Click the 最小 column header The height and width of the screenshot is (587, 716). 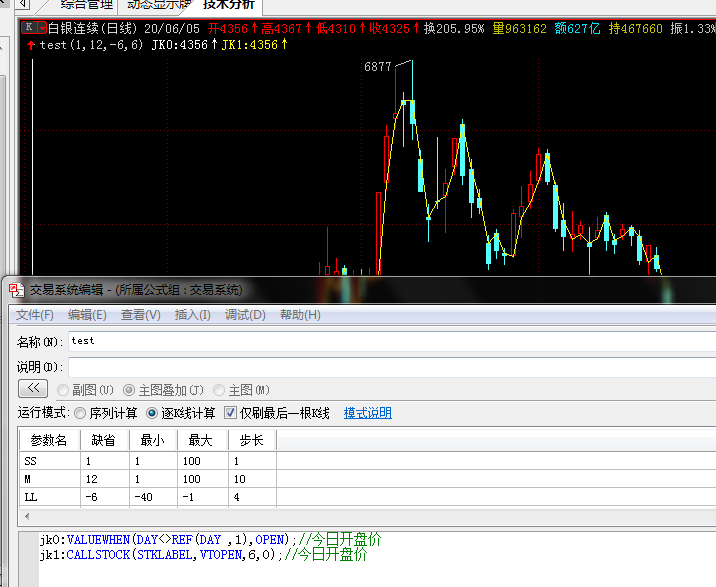(x=153, y=440)
